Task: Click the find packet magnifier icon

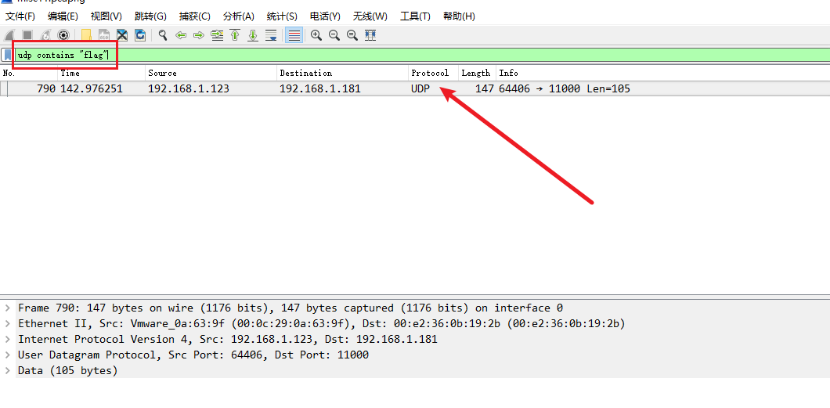Action: click(x=163, y=35)
